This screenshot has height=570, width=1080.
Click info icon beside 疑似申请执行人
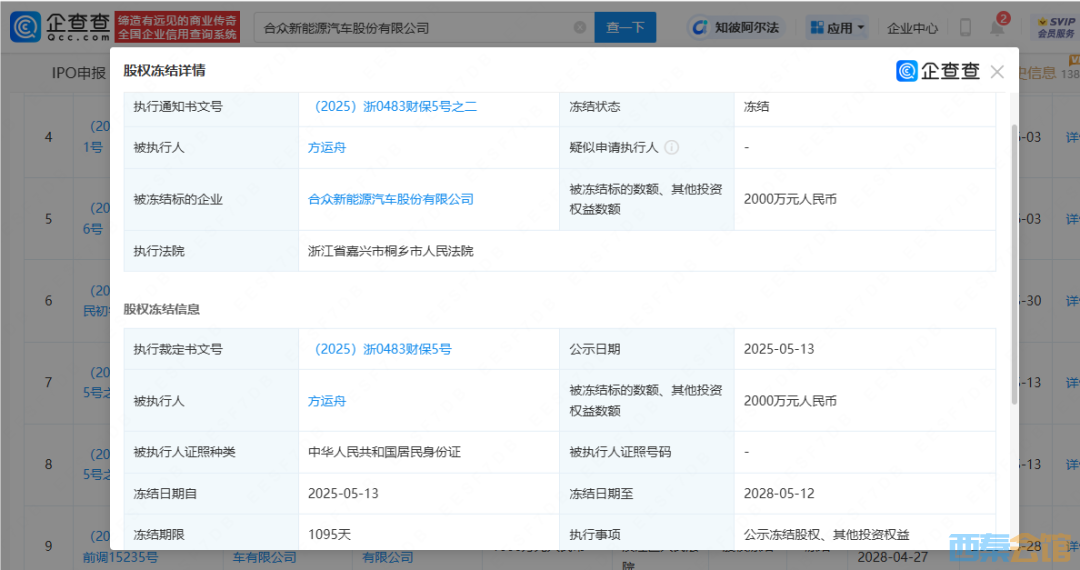[672, 148]
